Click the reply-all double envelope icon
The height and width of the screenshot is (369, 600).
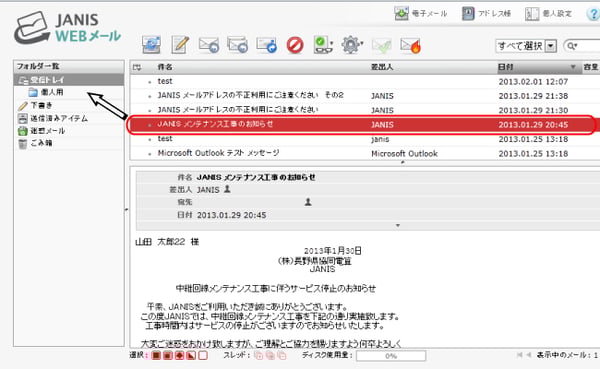237,45
